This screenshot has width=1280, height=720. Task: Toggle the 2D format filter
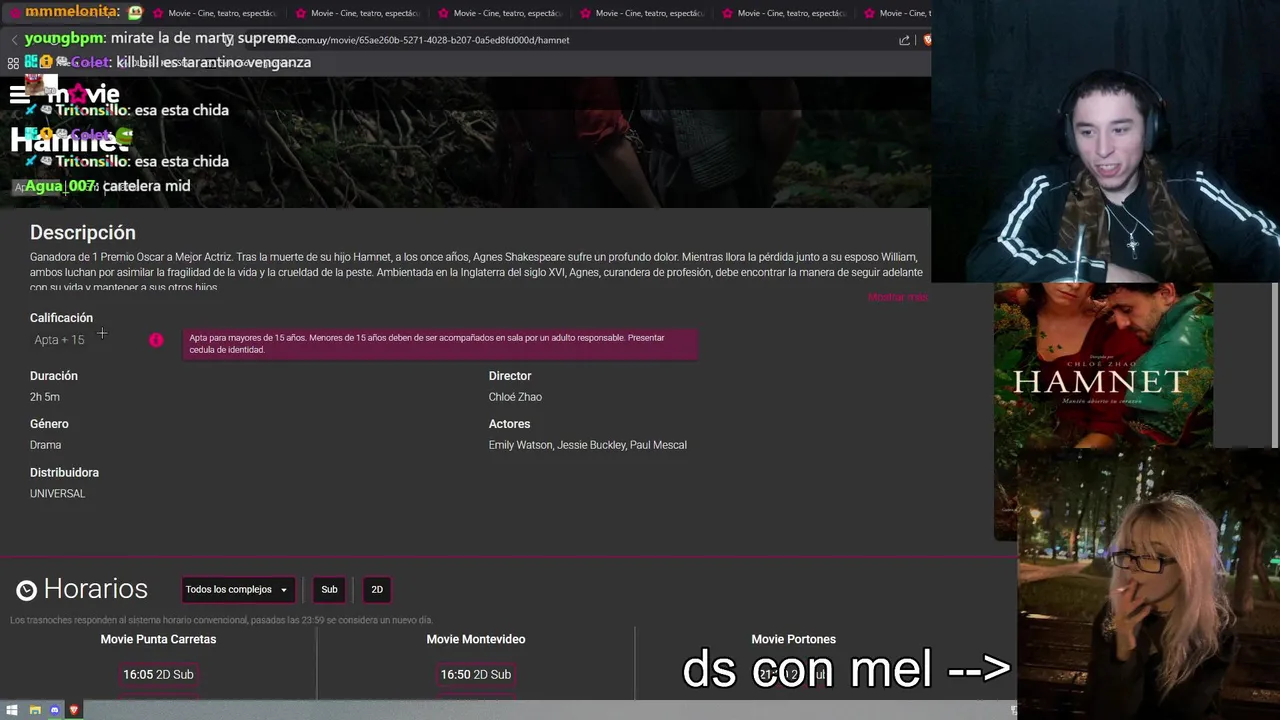[377, 589]
